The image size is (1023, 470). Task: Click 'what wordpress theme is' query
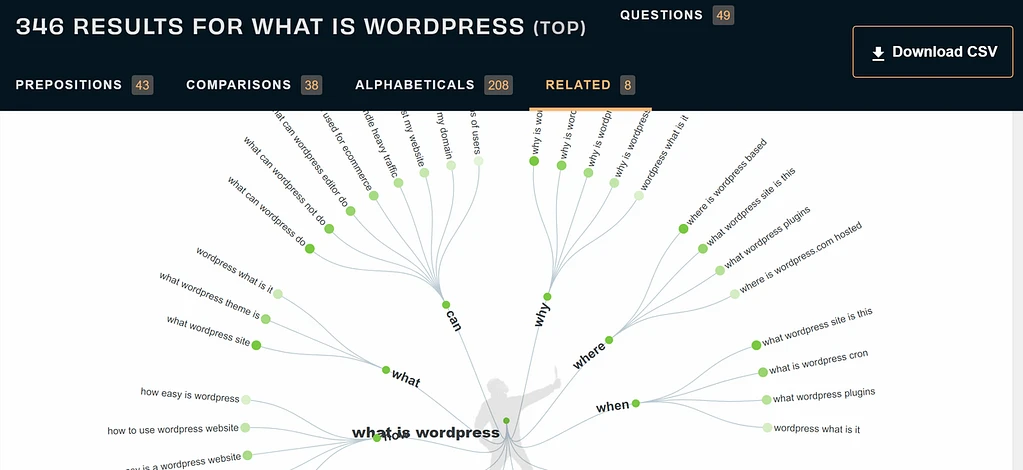pos(209,295)
